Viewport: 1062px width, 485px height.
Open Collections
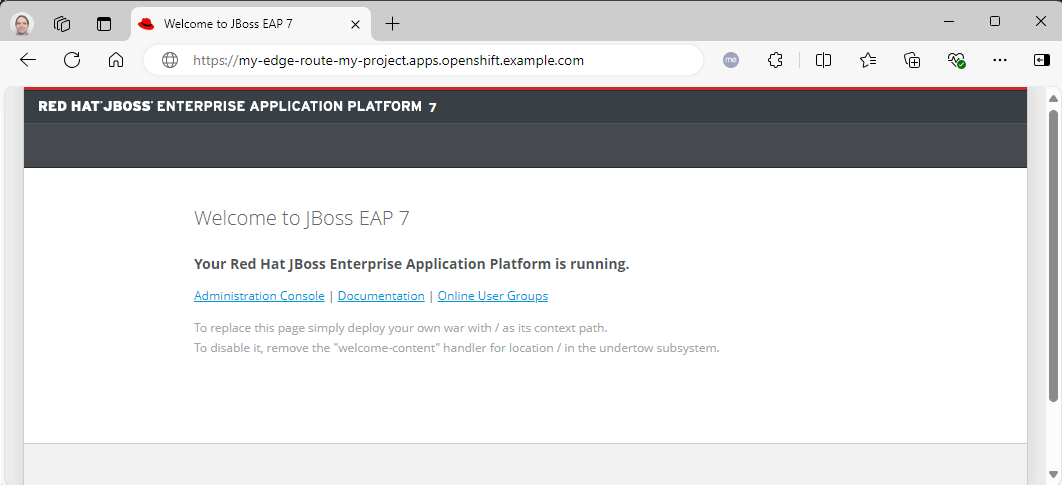(x=912, y=60)
